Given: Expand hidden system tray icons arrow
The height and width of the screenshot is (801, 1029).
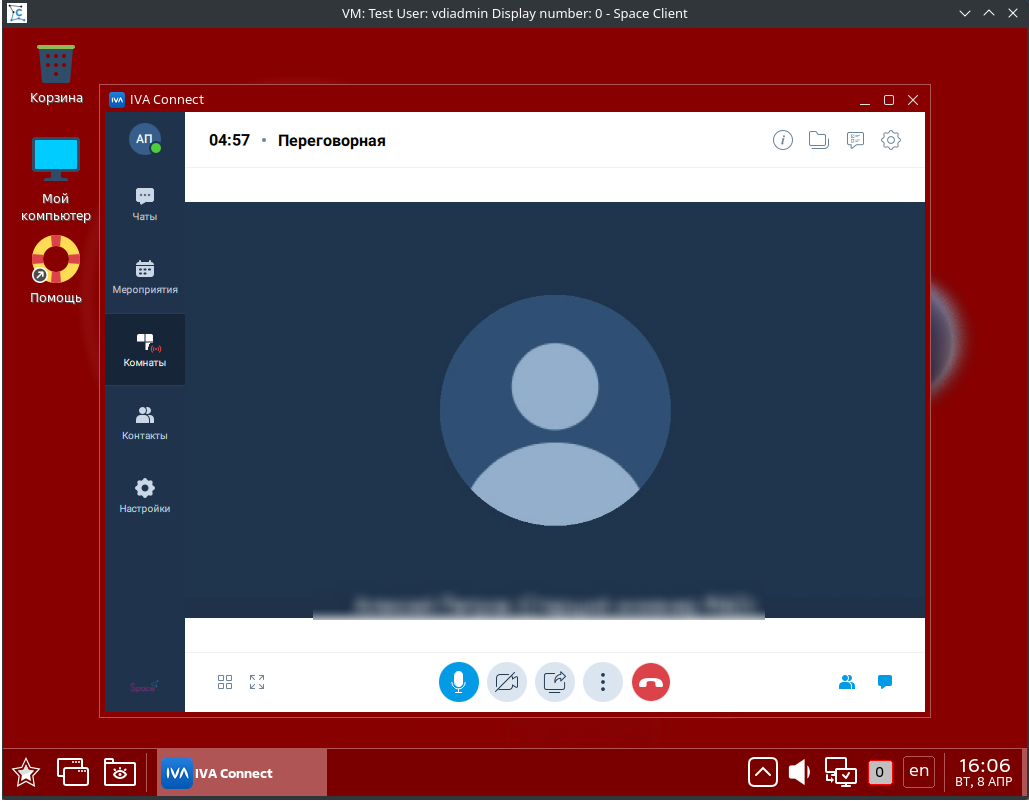Looking at the screenshot, I should [762, 772].
